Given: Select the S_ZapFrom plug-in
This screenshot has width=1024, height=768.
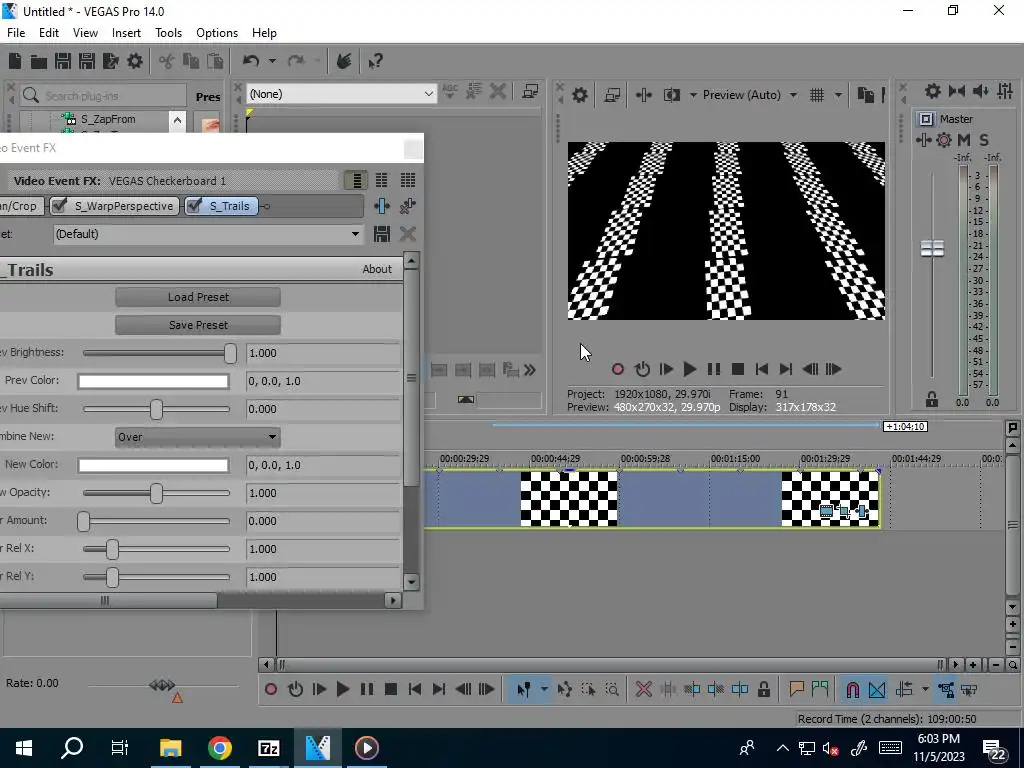Looking at the screenshot, I should [108, 119].
